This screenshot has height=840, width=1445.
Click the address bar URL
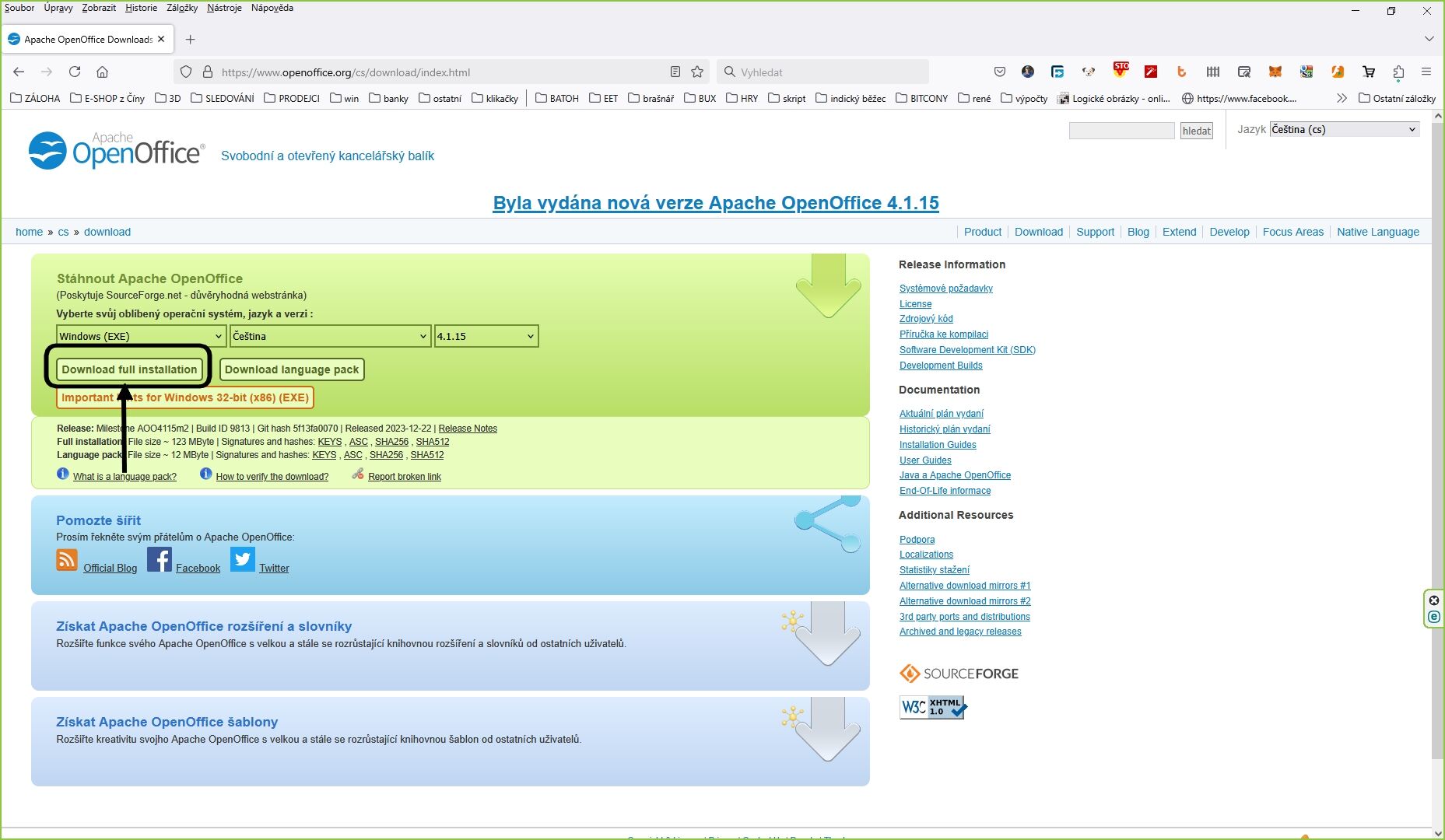tap(345, 72)
